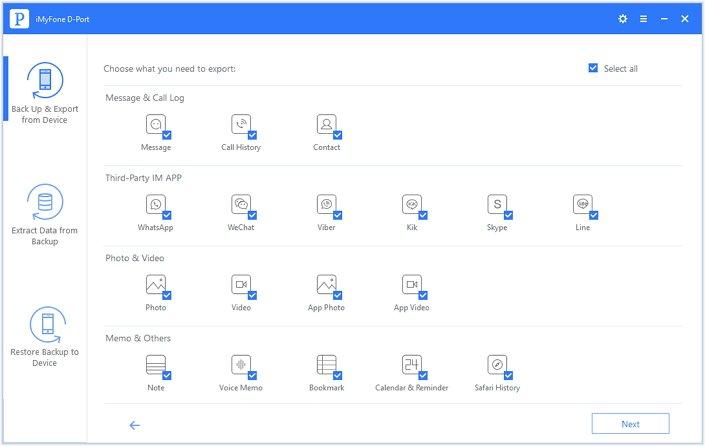Click the 'Message & Call Log' heading
Screen dimensions: 705x446
[x=145, y=98]
